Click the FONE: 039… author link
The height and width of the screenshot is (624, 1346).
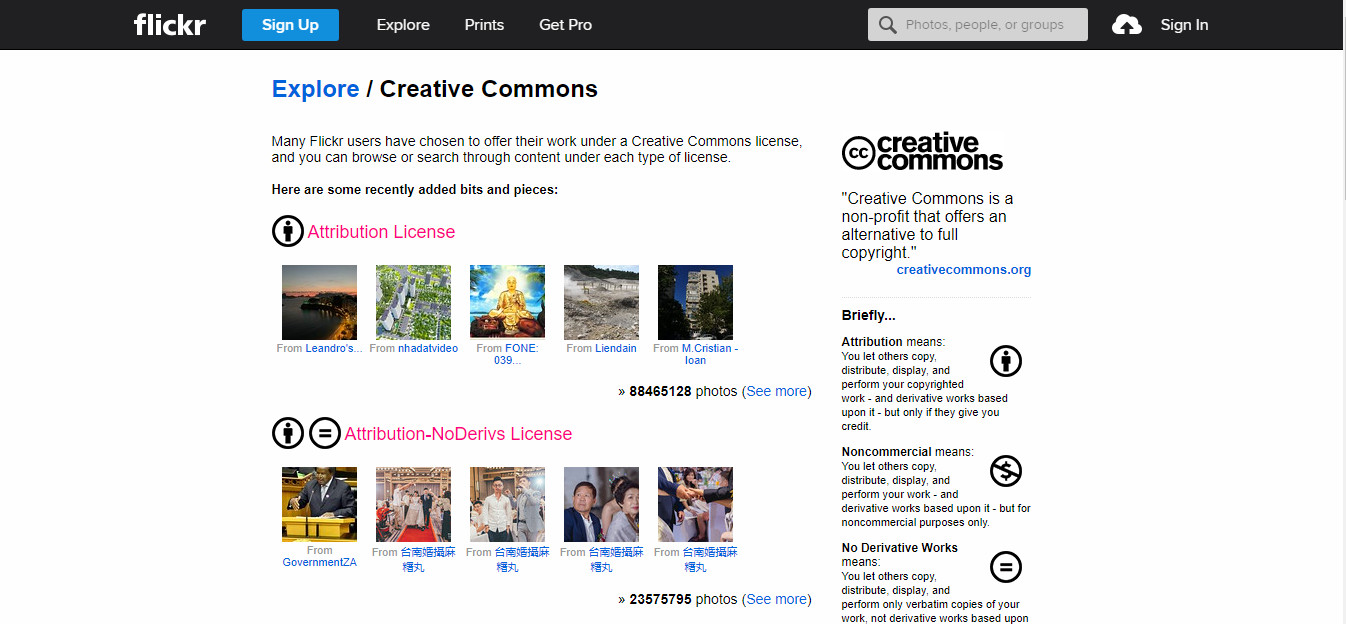(x=516, y=354)
